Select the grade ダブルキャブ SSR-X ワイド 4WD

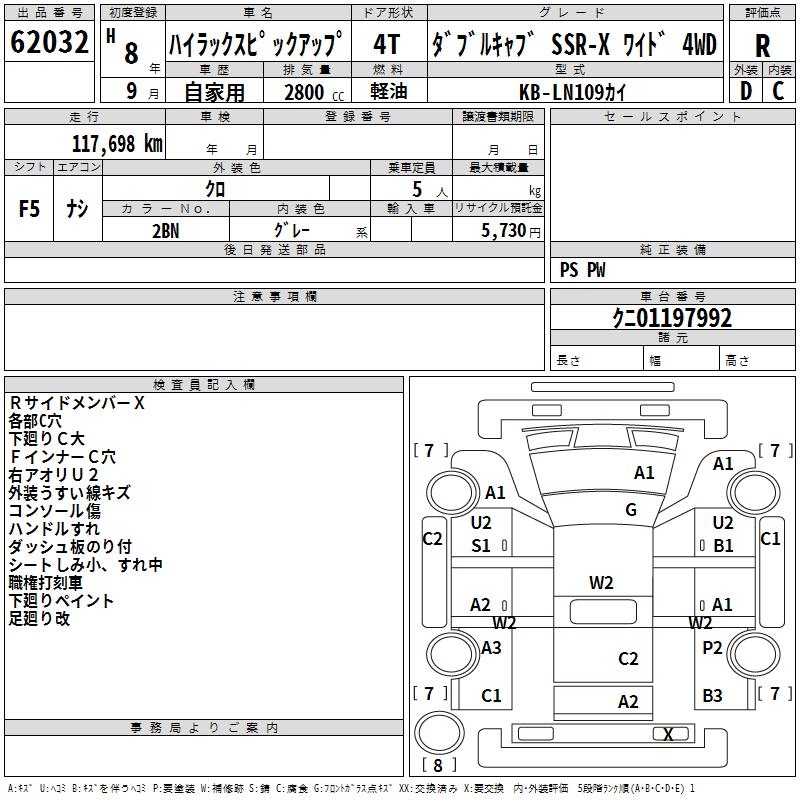pyautogui.click(x=574, y=44)
